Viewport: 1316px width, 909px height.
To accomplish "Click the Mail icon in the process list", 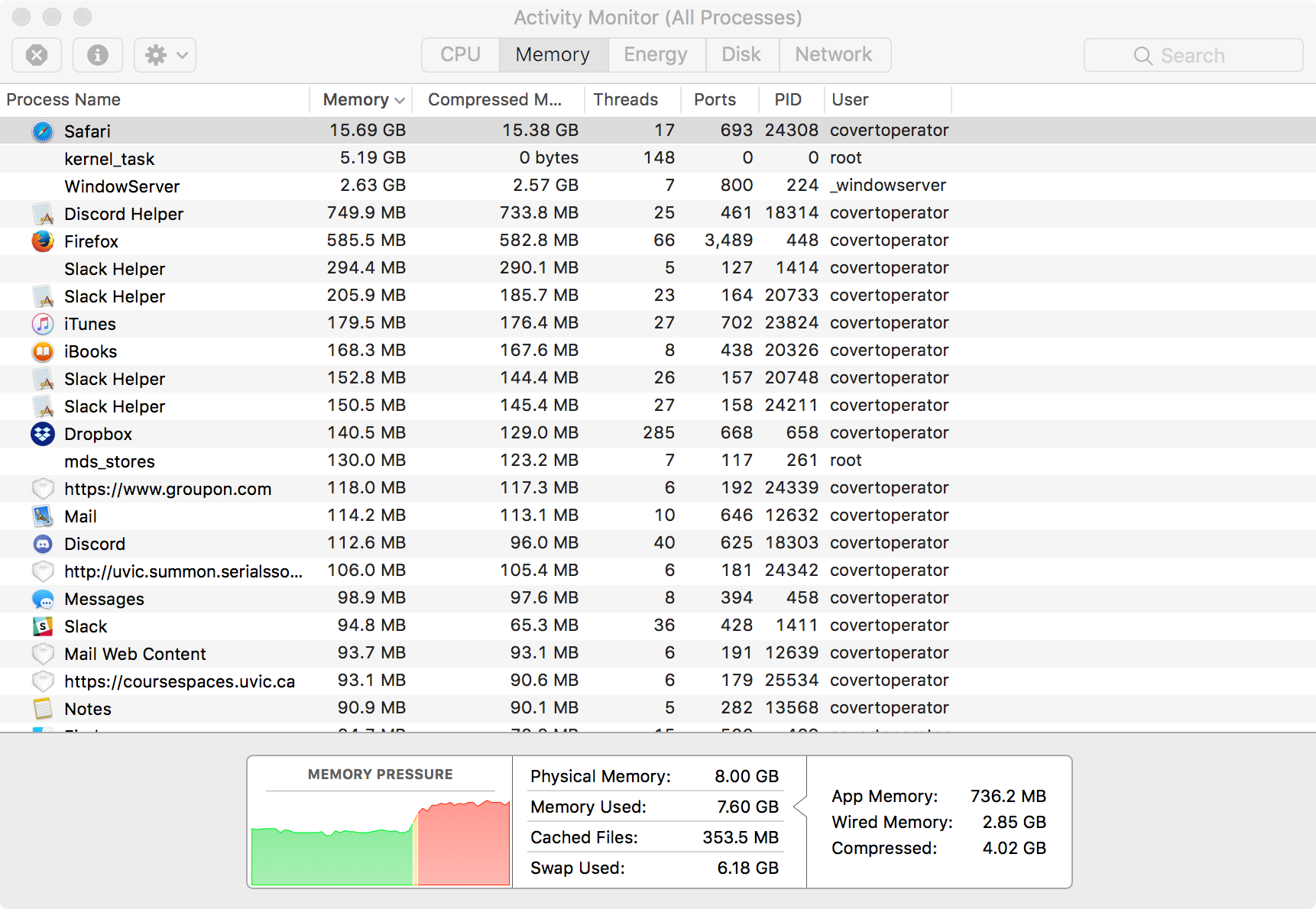I will (42, 516).
